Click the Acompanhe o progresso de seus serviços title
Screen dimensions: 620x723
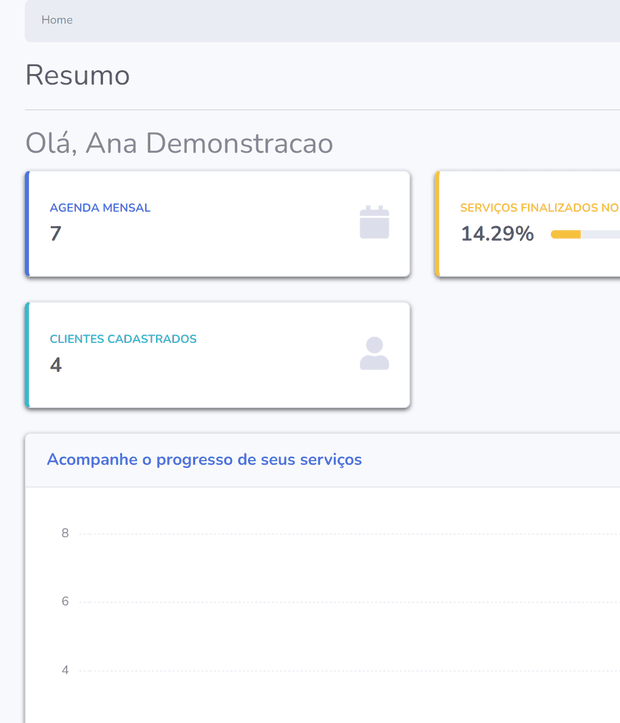(x=204, y=460)
